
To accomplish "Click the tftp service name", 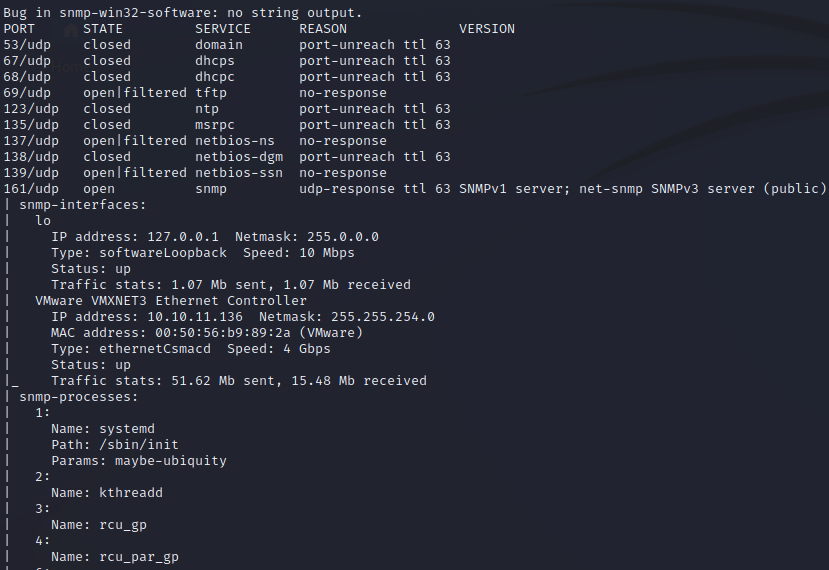I will (x=210, y=93).
